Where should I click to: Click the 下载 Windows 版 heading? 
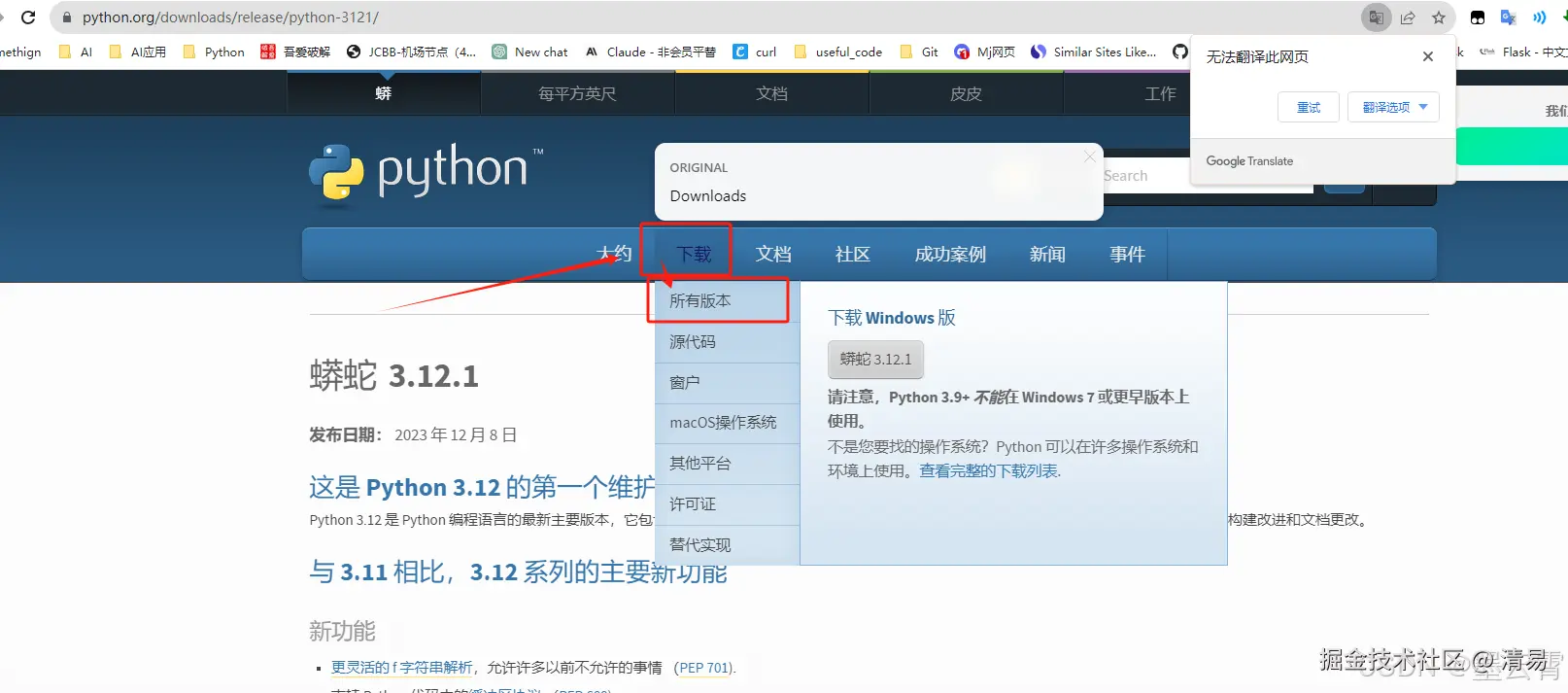(892, 318)
